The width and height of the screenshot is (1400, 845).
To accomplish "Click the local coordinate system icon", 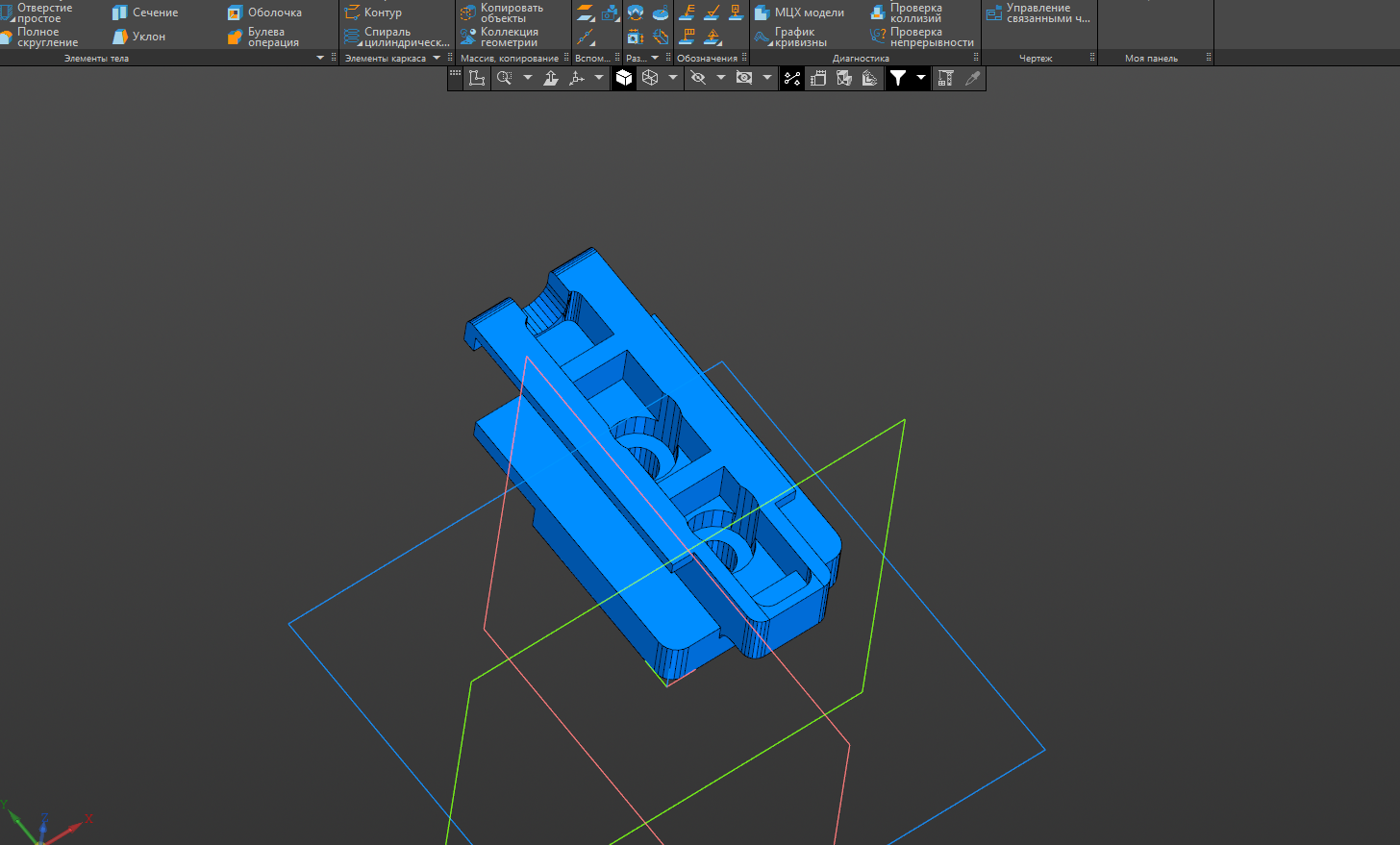I will click(477, 78).
